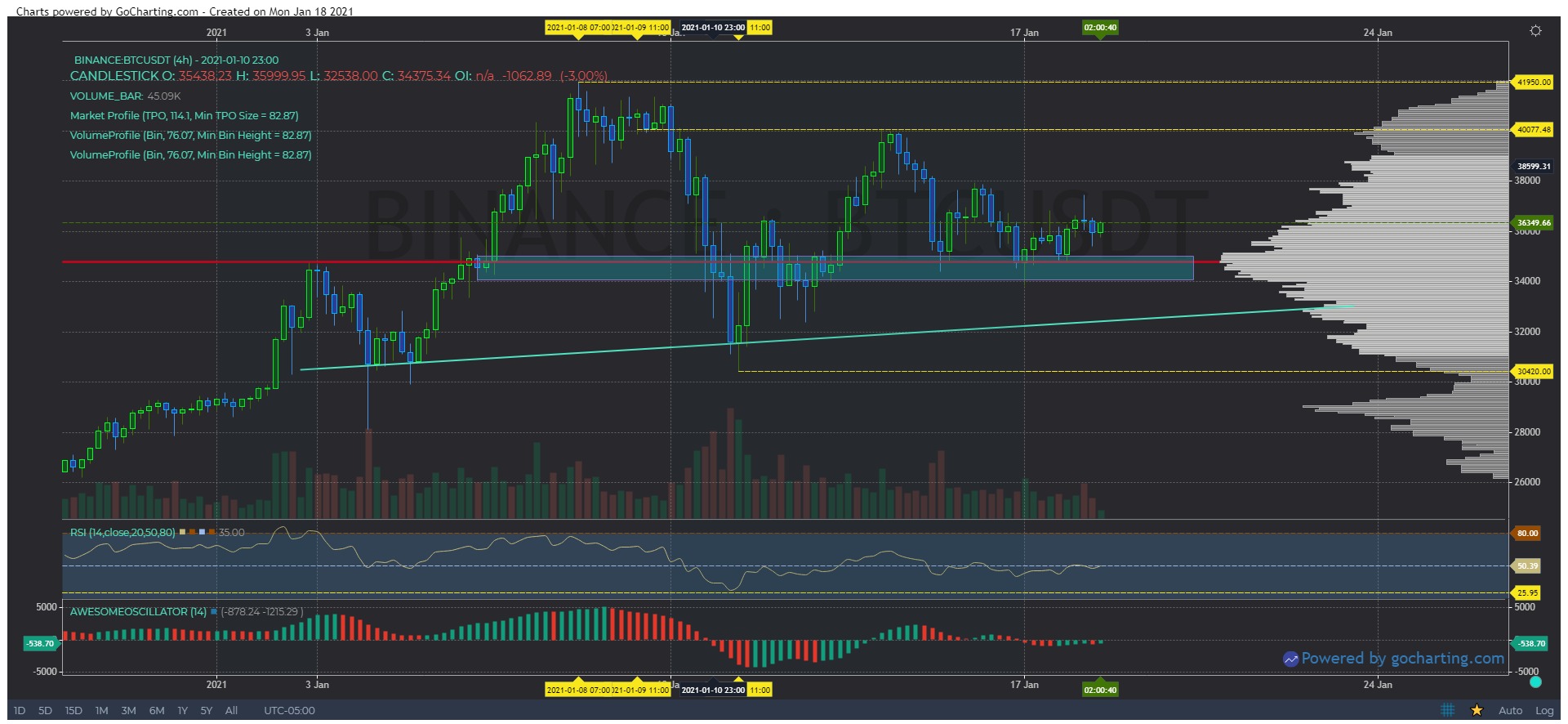Click the grid lines icon in bottom bar
The image size is (1568, 724).
(1448, 710)
